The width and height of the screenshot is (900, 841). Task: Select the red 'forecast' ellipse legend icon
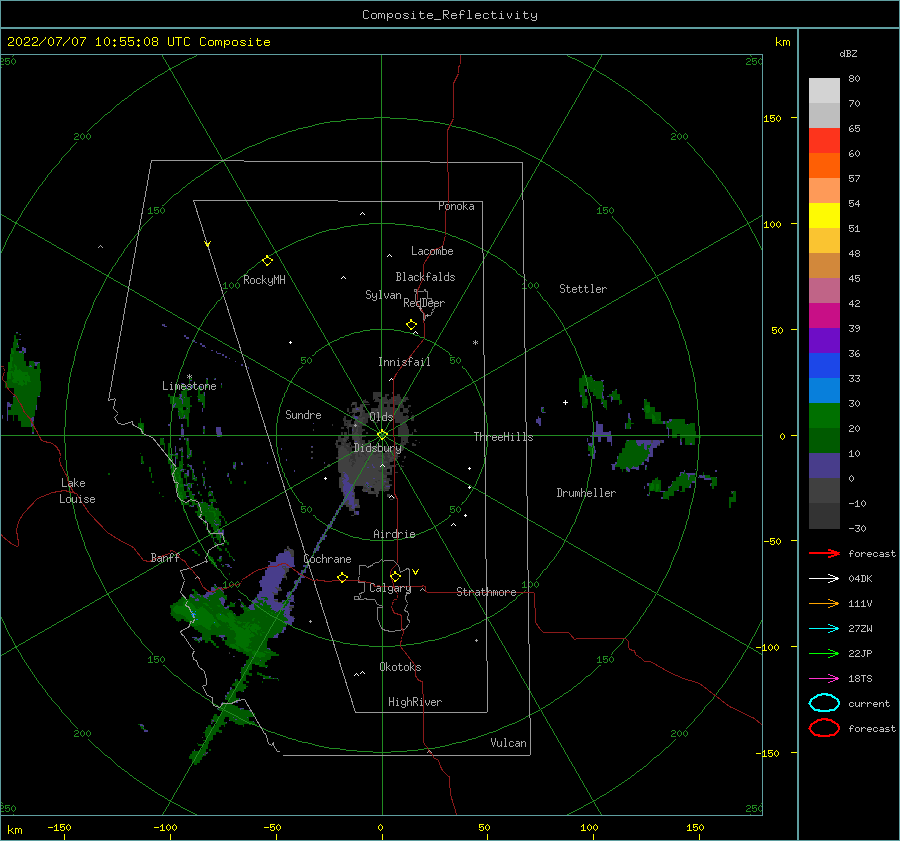click(x=824, y=728)
